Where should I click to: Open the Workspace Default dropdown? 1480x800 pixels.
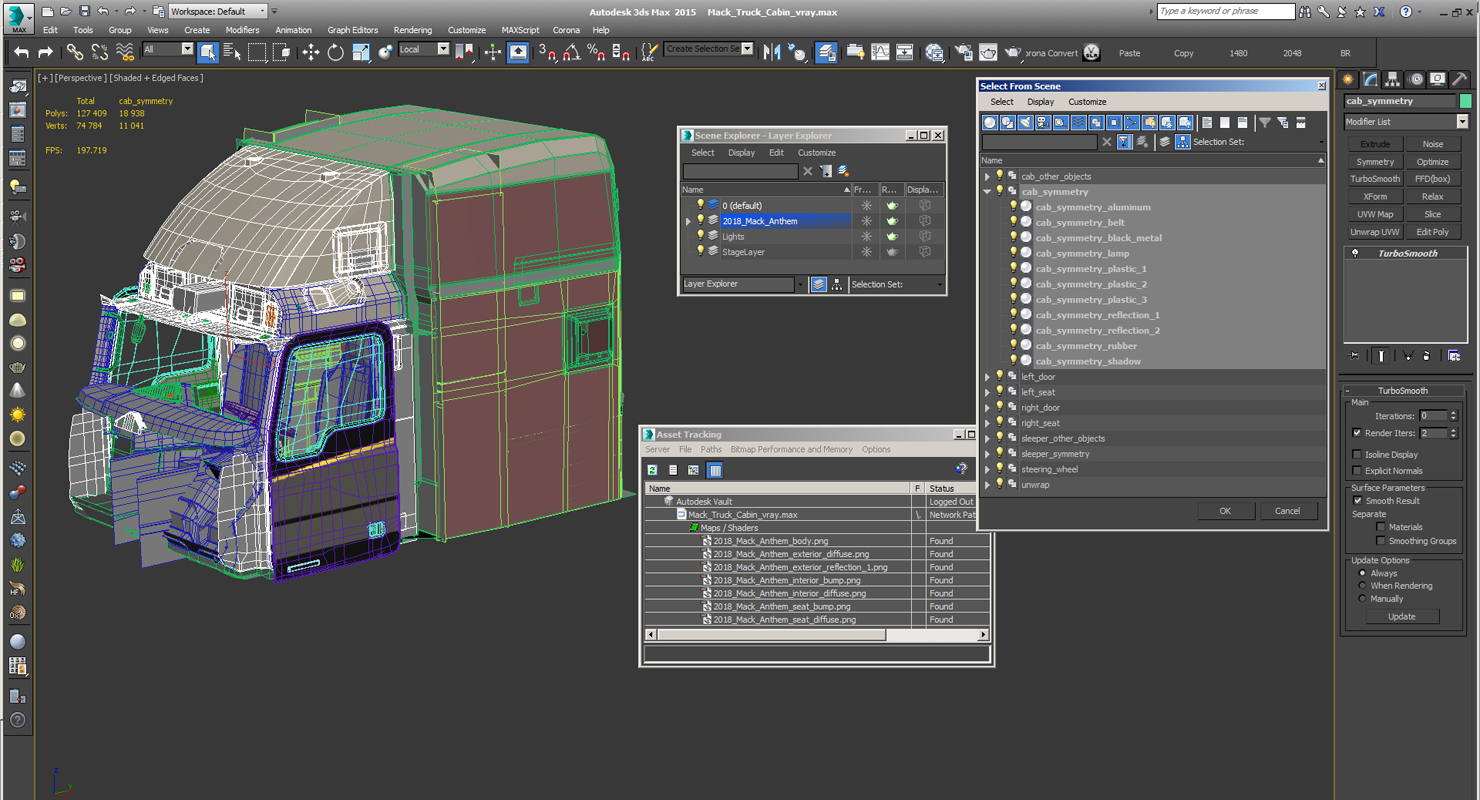click(218, 11)
